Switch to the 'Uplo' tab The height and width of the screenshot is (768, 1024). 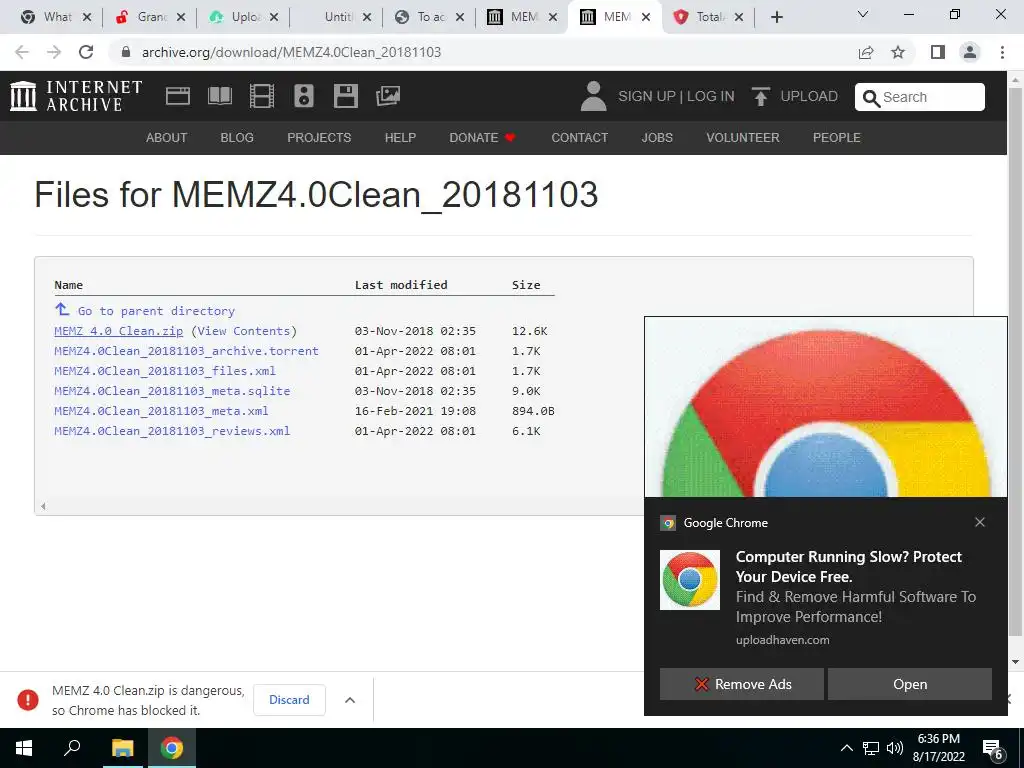pos(244,17)
